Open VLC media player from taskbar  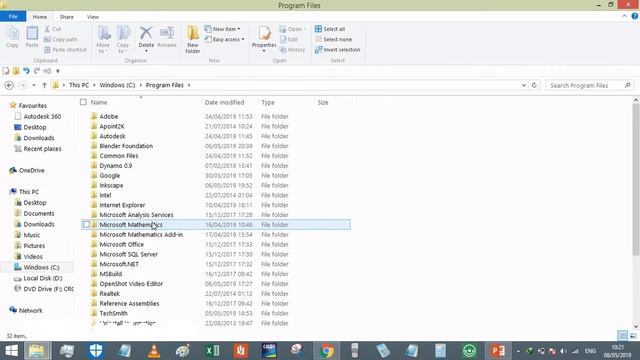click(x=154, y=351)
